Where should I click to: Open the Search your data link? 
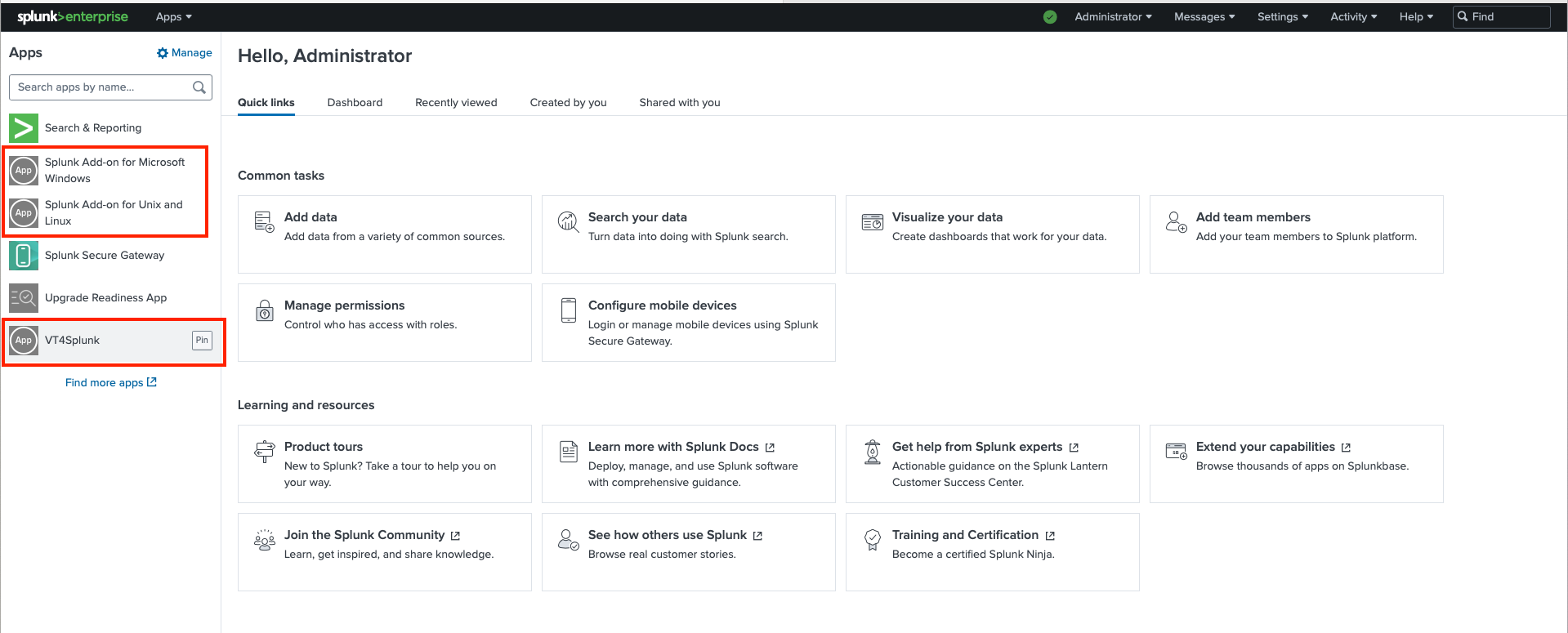click(x=637, y=217)
